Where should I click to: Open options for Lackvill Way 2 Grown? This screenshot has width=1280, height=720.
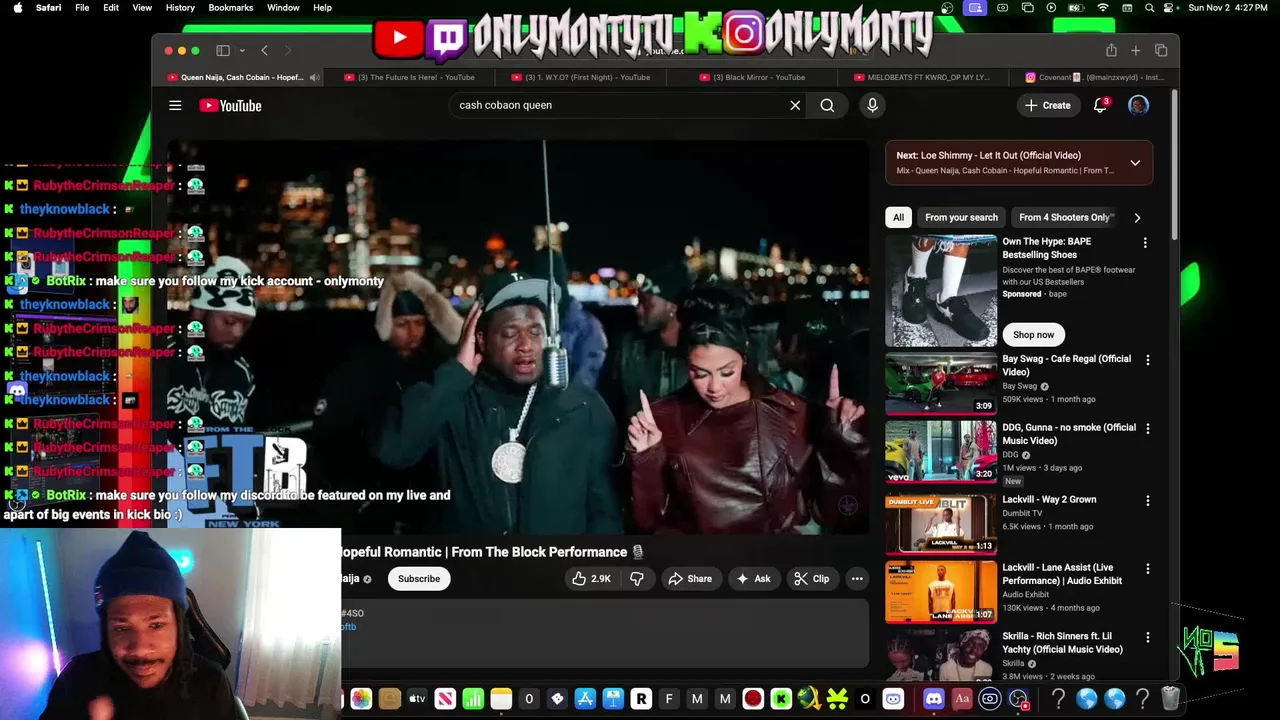click(x=1147, y=500)
